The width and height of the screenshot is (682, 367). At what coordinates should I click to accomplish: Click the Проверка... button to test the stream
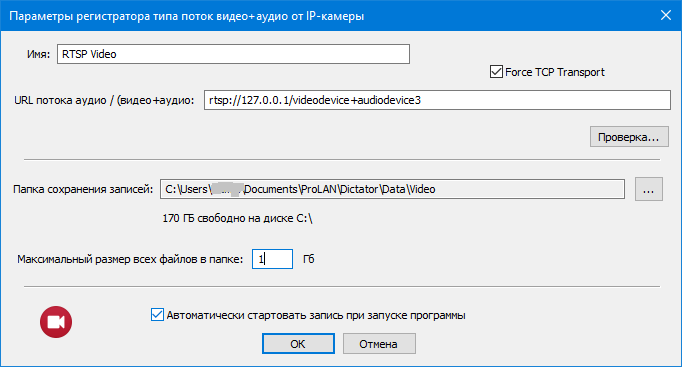point(629,137)
